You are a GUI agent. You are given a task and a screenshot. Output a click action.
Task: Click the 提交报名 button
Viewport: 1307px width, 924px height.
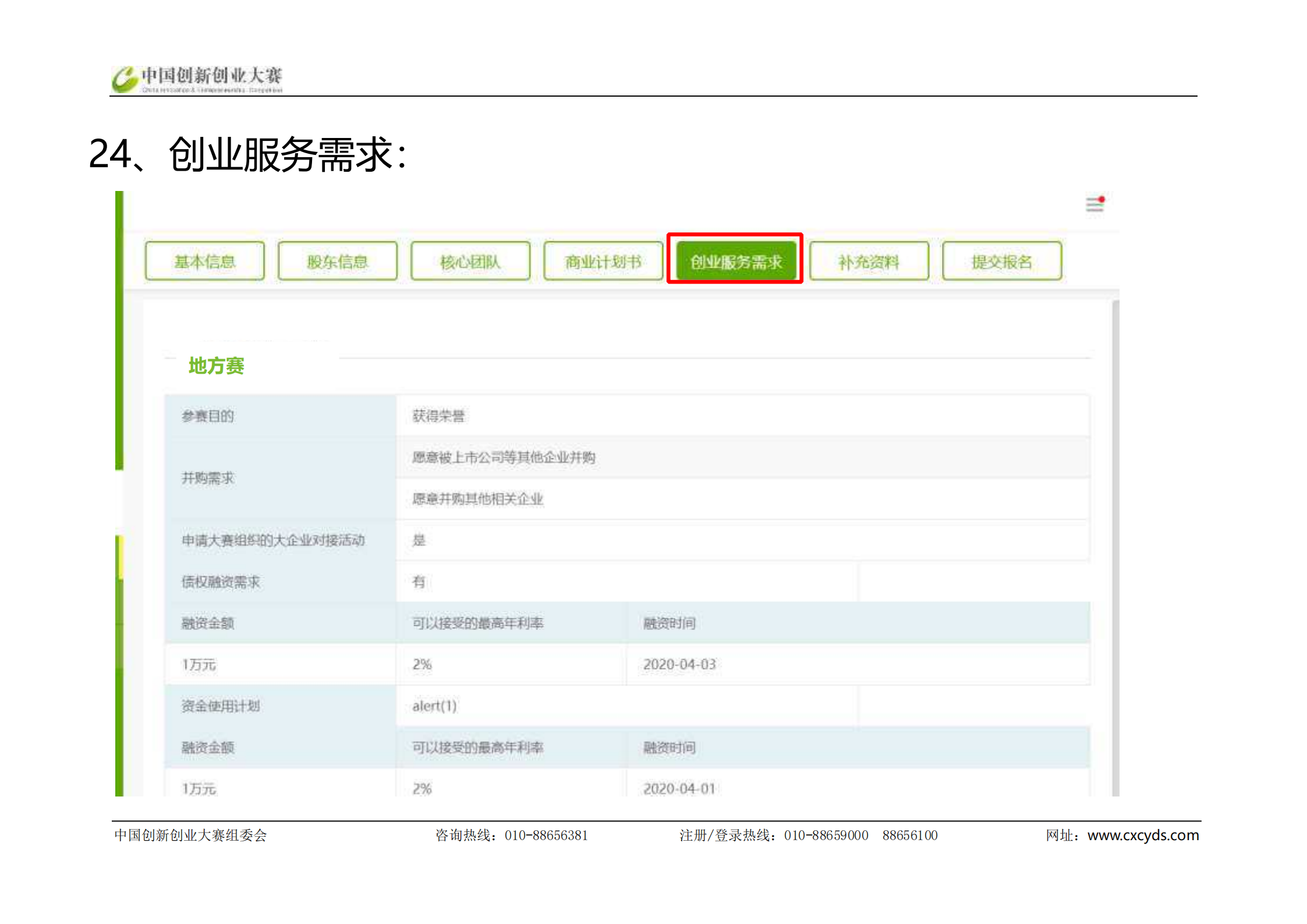pyautogui.click(x=1001, y=261)
